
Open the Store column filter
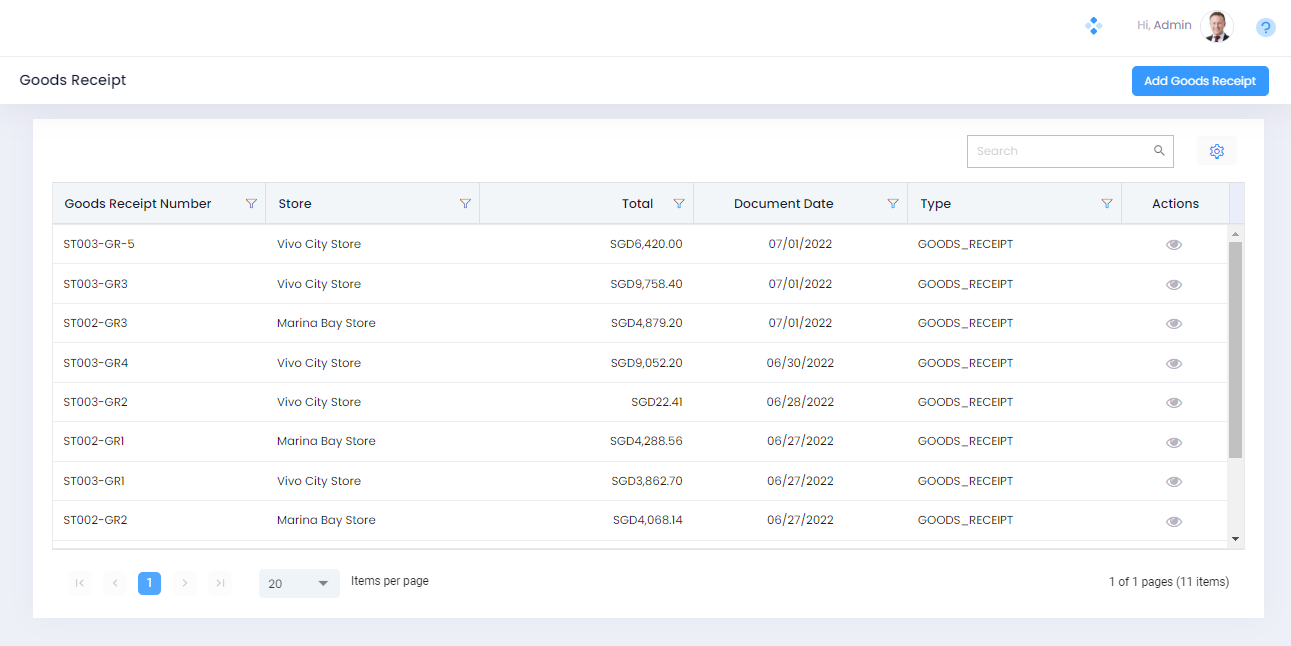[x=465, y=203]
